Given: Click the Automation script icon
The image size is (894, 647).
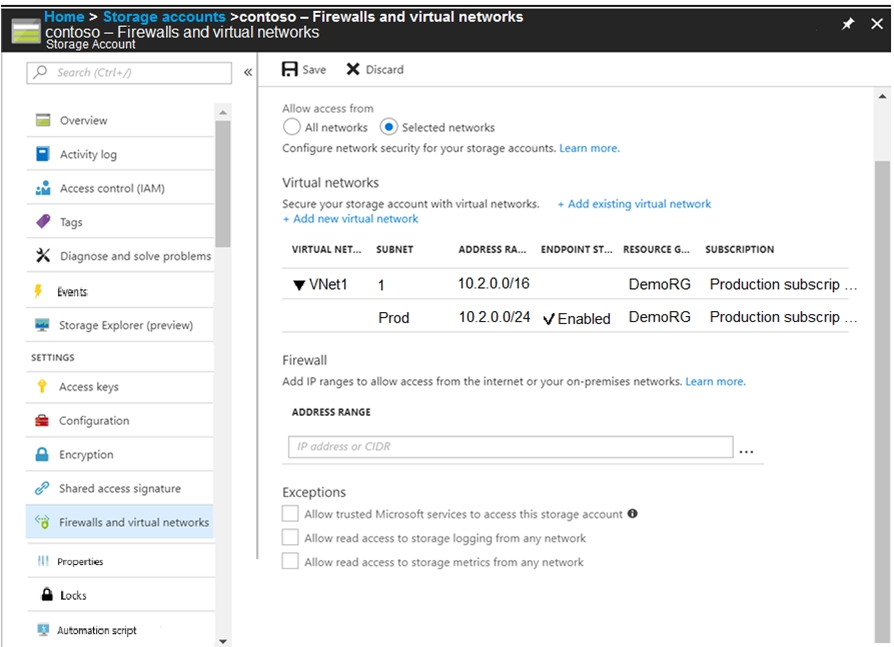Looking at the screenshot, I should coord(43,630).
